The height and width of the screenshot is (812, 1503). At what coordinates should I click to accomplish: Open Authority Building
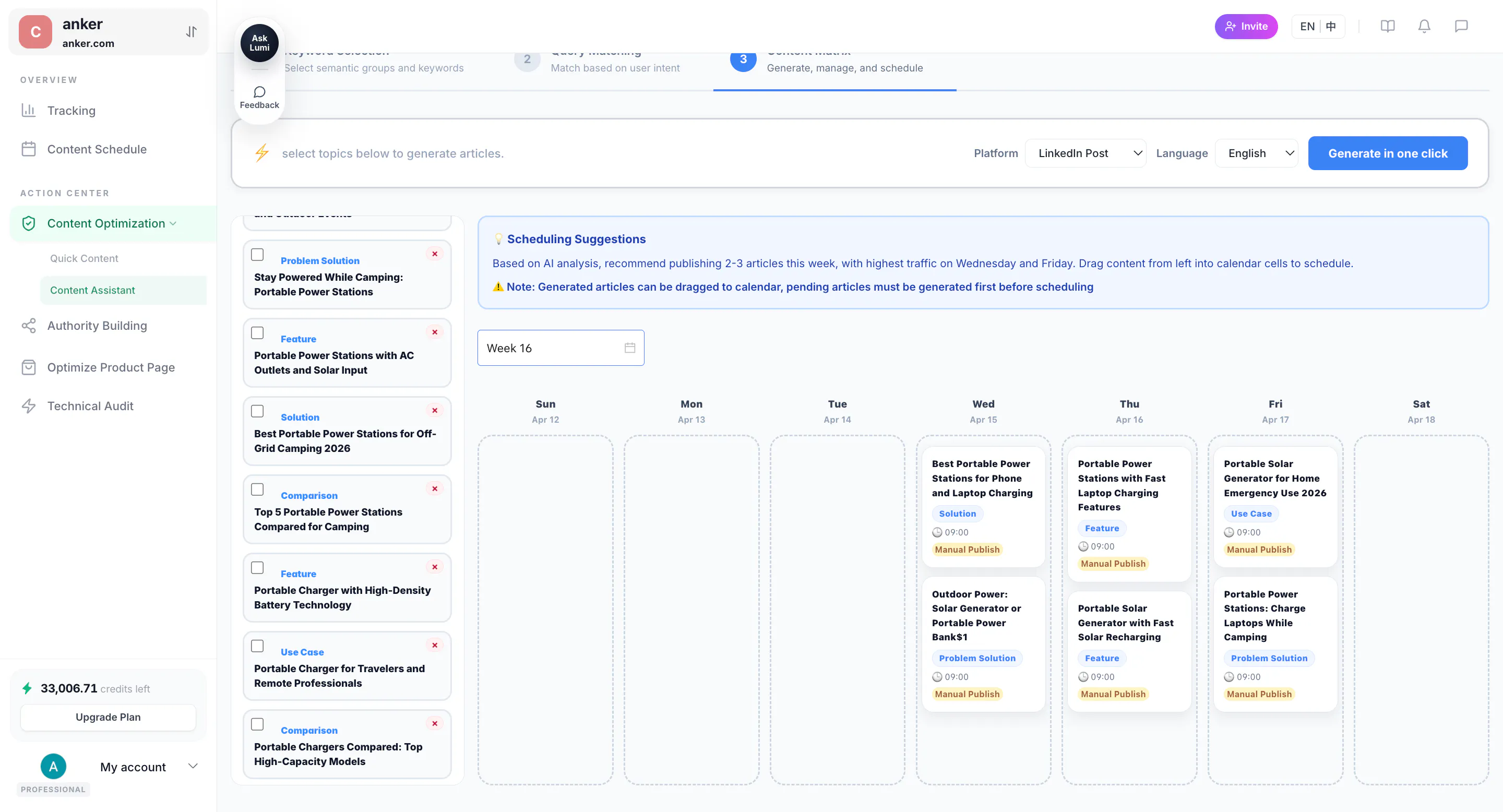pyautogui.click(x=97, y=325)
